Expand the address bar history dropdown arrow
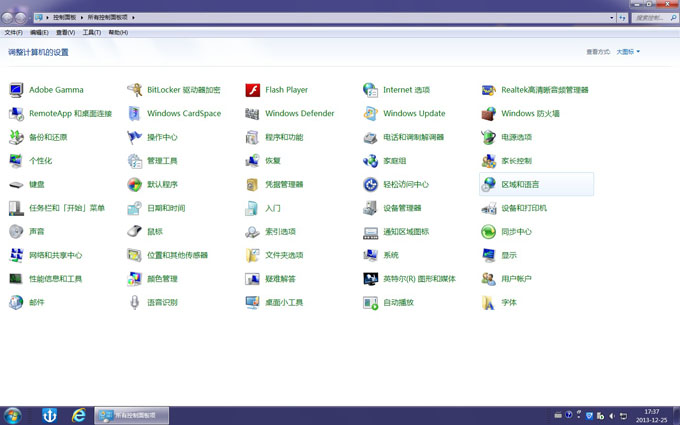 [x=611, y=18]
